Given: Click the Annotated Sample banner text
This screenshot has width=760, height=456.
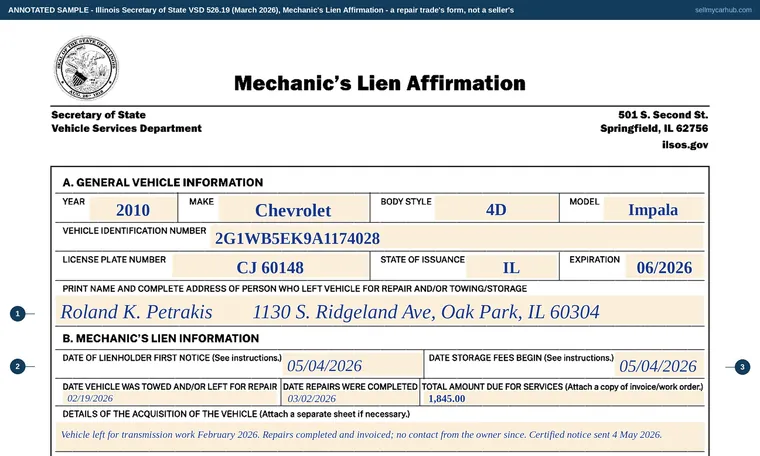Looking at the screenshot, I should point(261,10).
